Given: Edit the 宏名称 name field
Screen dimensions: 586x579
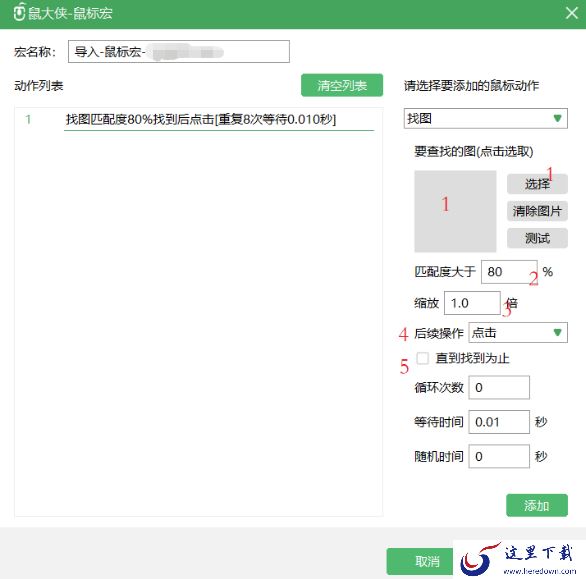Looking at the screenshot, I should [179, 52].
